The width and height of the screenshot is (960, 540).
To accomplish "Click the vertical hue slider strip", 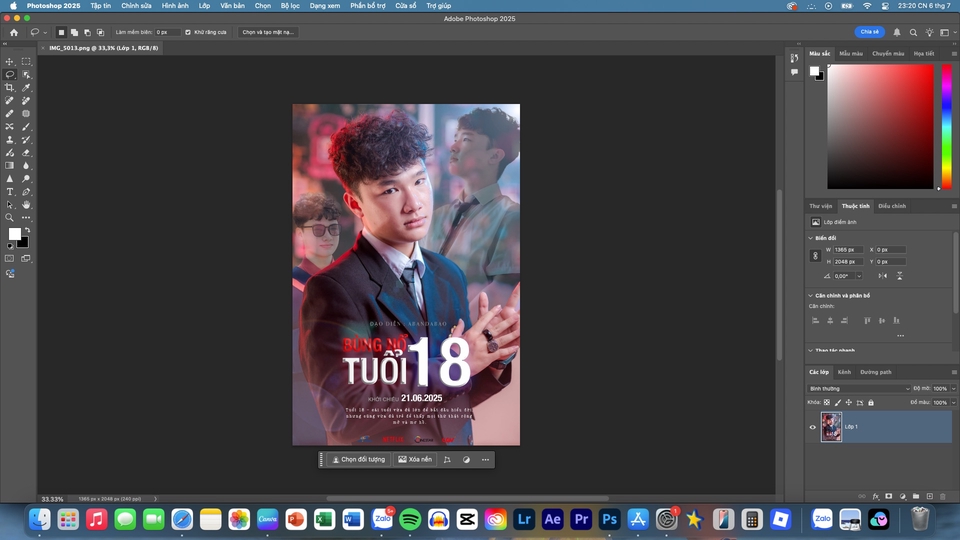I will (x=946, y=127).
